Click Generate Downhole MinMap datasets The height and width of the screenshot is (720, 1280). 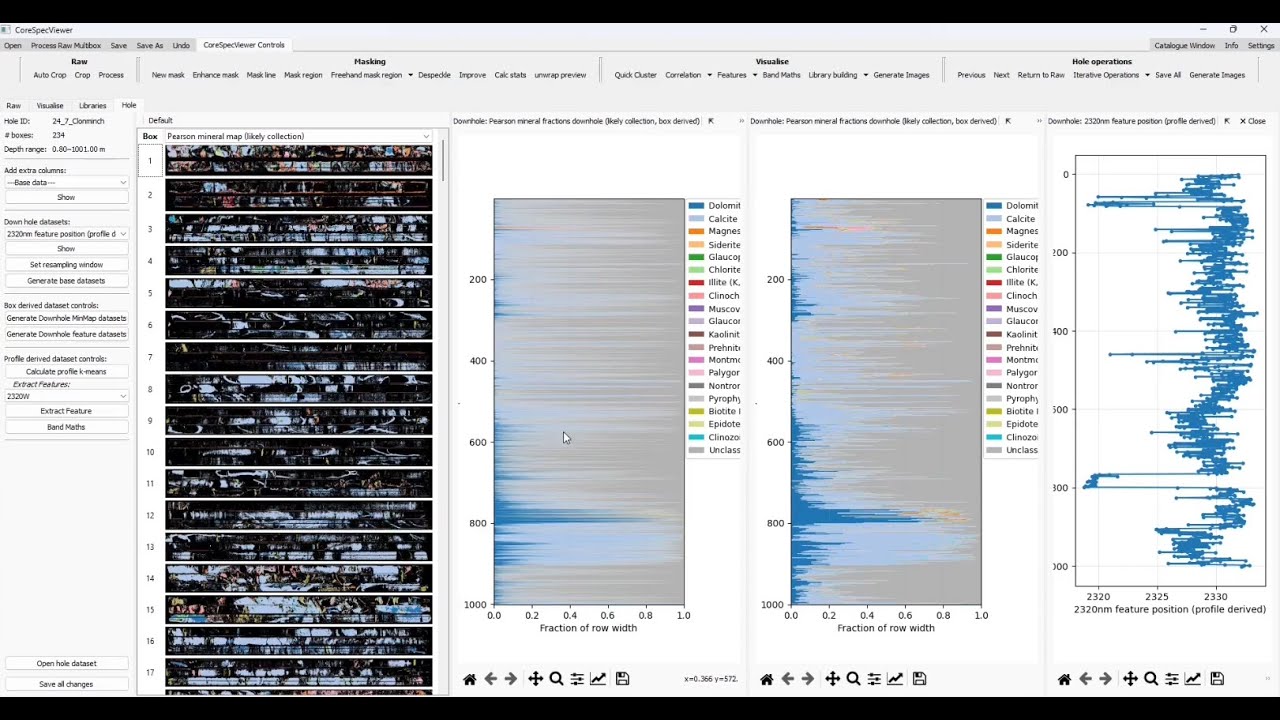(66, 318)
